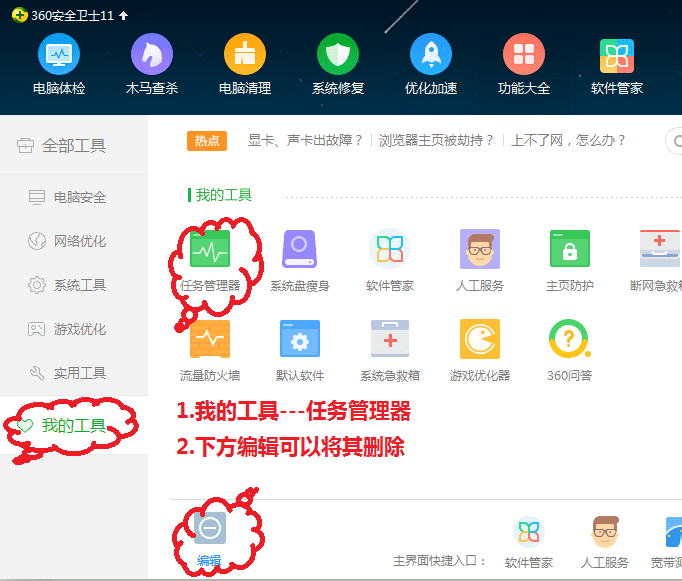682x581 pixels.
Task: Open link 显卡、声卡出故障？
Action: point(304,140)
